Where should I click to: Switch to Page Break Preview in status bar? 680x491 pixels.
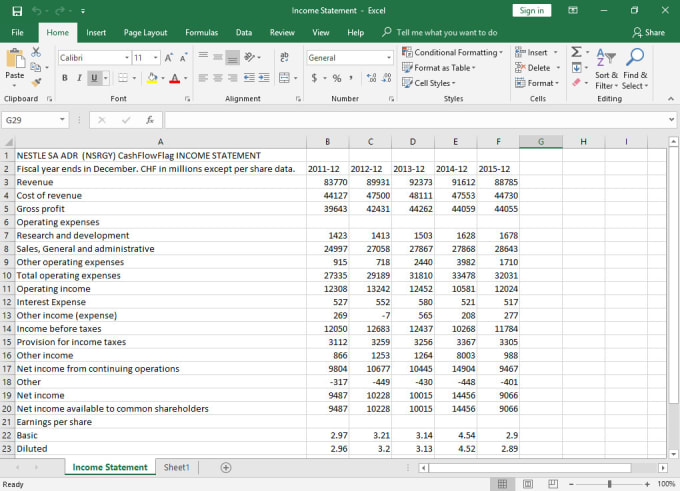(x=553, y=484)
